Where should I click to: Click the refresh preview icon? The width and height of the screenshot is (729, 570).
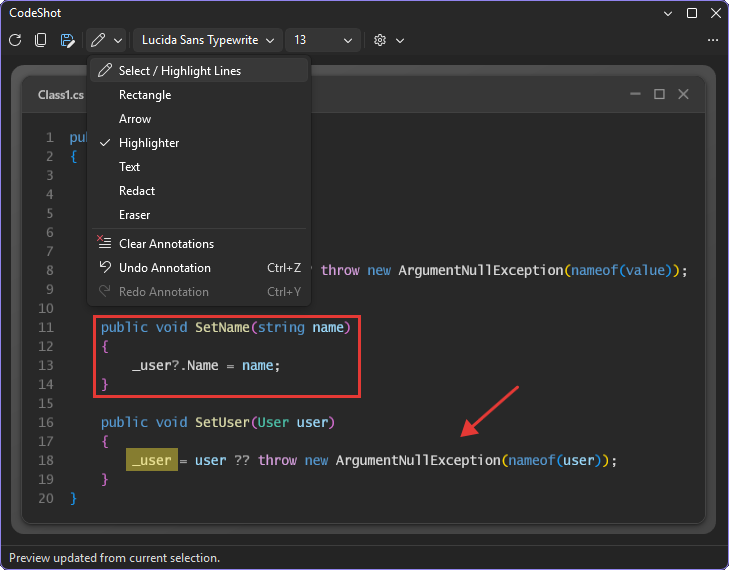click(15, 40)
